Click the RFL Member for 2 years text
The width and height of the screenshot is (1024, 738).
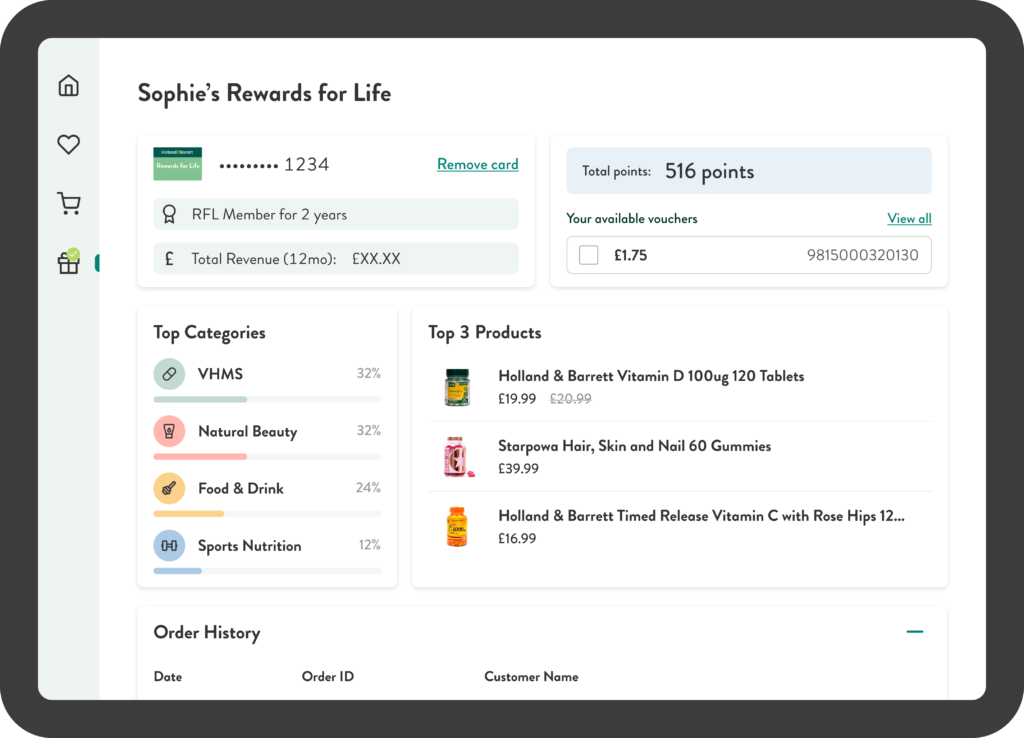(269, 215)
